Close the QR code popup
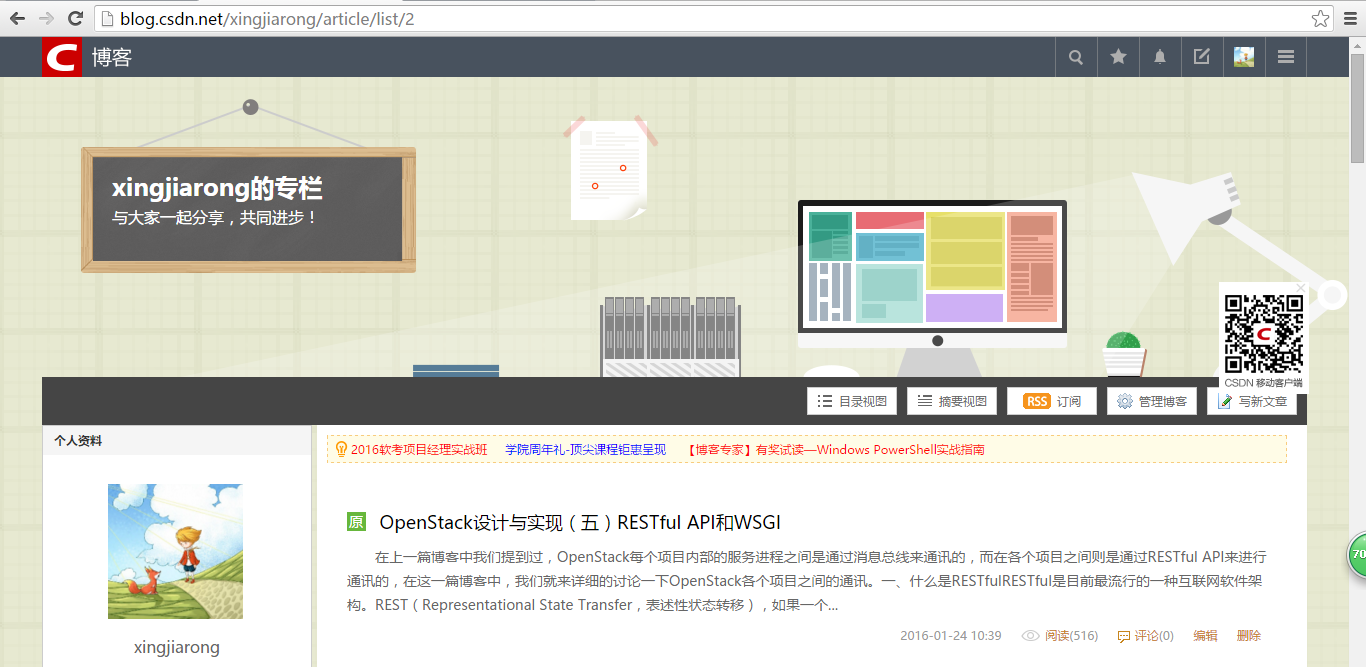1366x667 pixels. coord(1300,288)
